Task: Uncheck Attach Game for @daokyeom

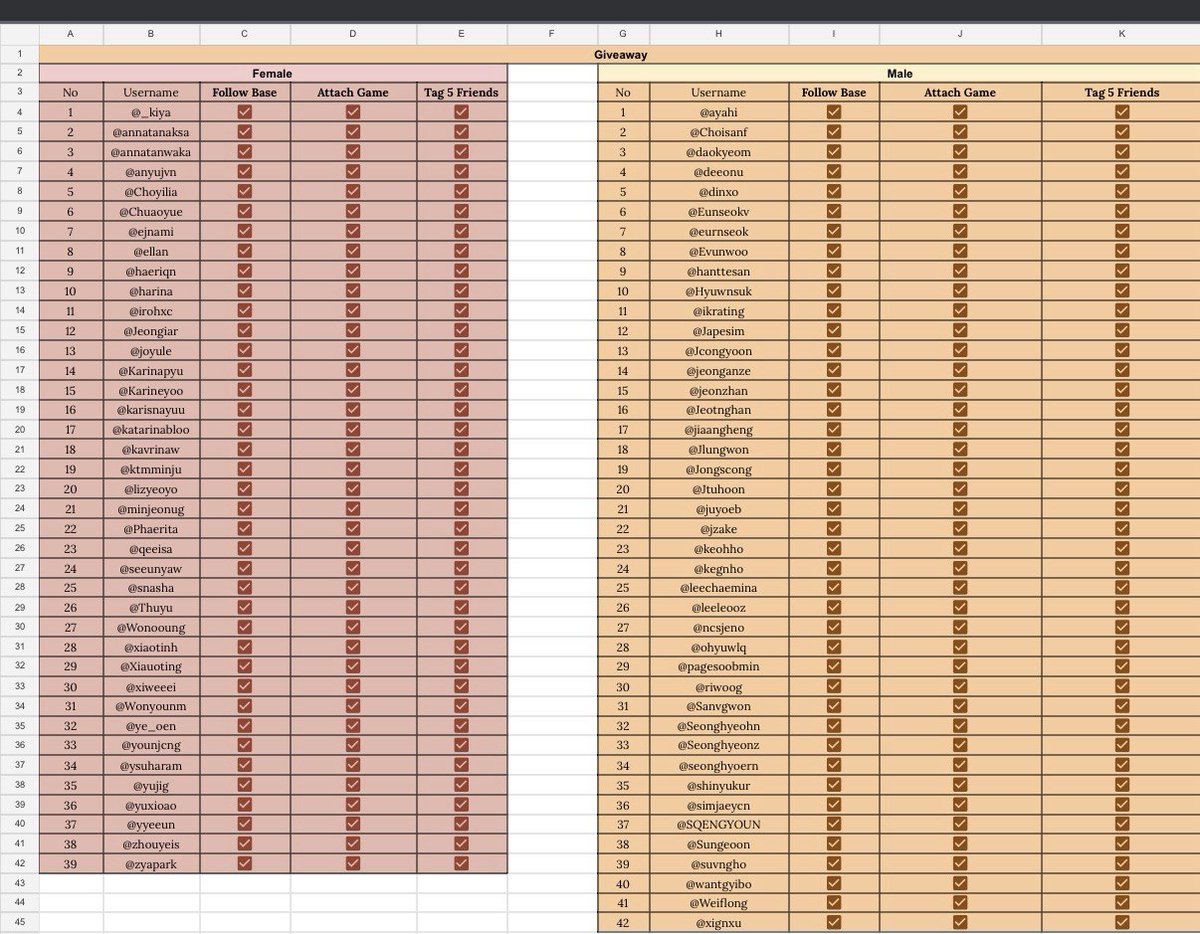Action: pos(960,152)
